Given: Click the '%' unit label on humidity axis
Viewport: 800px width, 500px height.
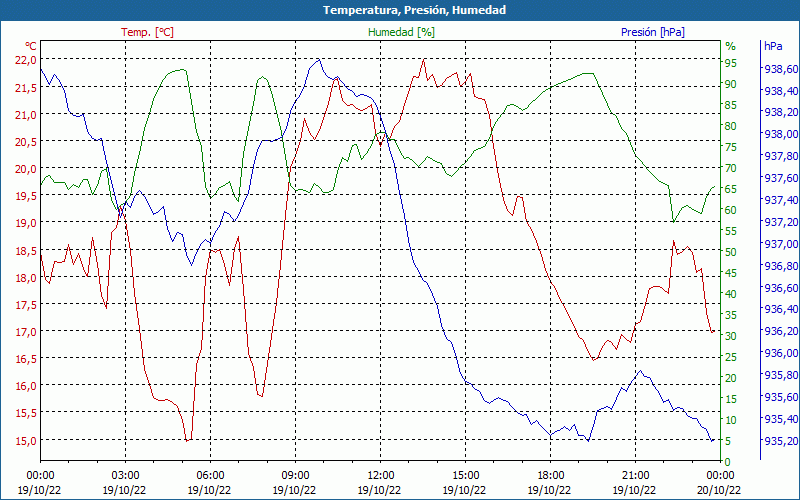Looking at the screenshot, I should point(731,46).
